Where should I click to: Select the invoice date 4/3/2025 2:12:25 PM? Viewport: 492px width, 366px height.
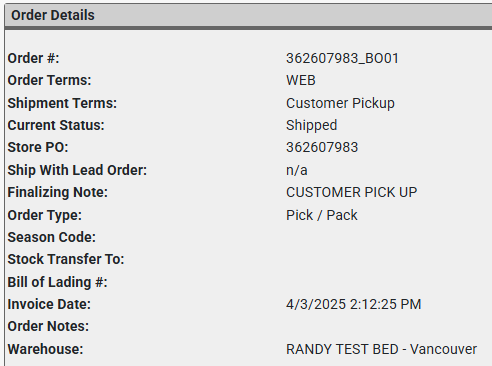click(x=354, y=304)
